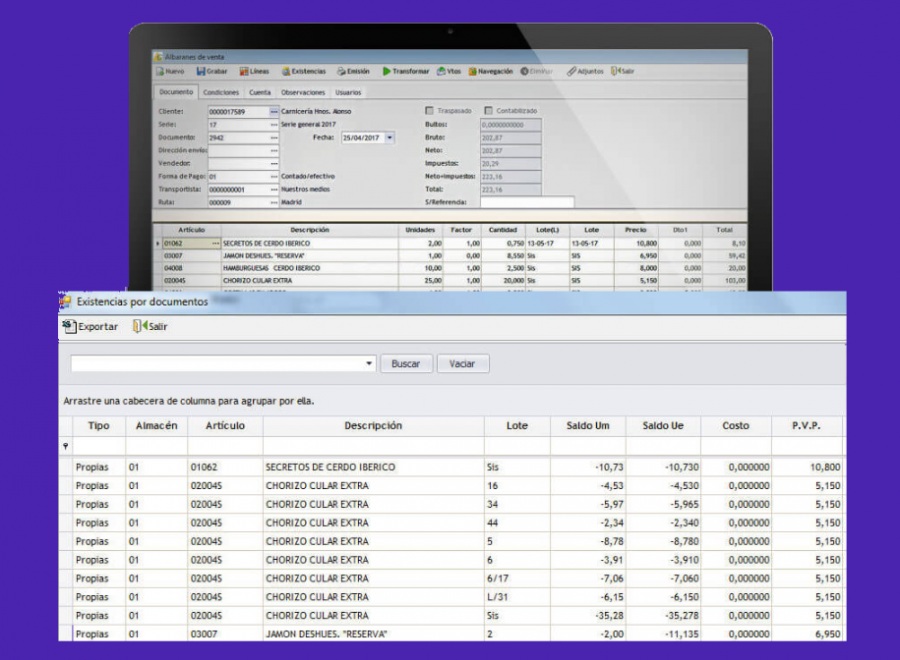The image size is (900, 660).
Task: Open the Vendedor lookup ellipsis button
Action: pyautogui.click(x=274, y=164)
